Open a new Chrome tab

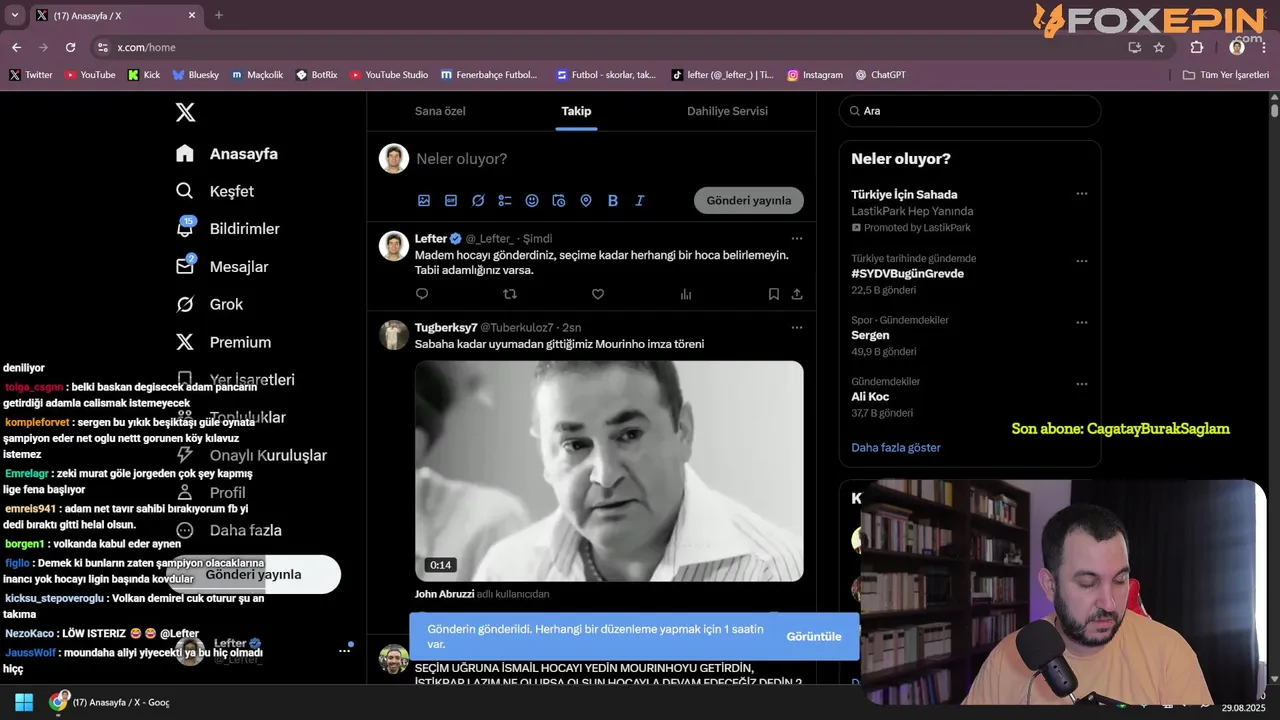point(219,15)
